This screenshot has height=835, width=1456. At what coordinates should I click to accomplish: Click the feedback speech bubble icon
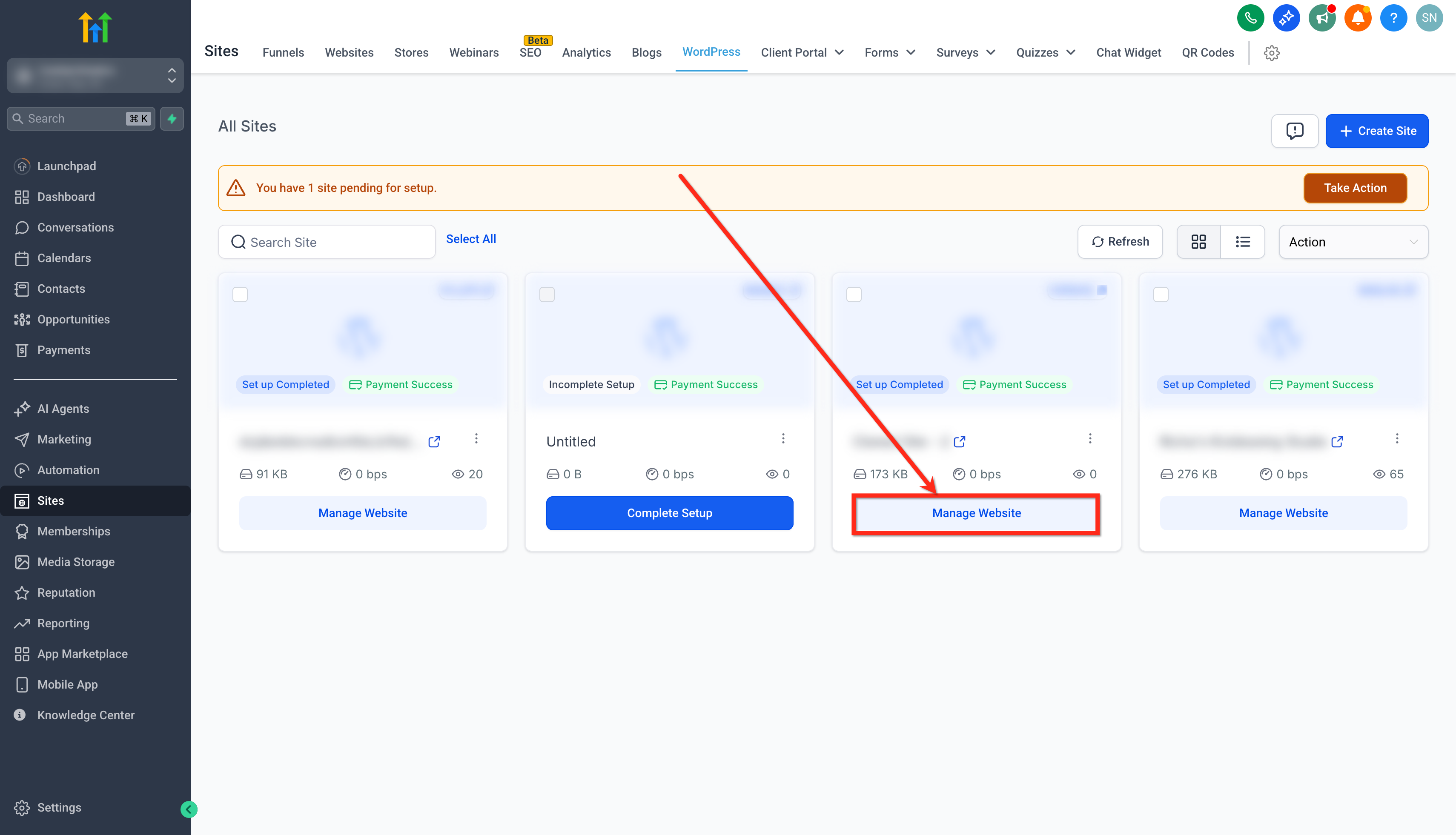pyautogui.click(x=1294, y=132)
